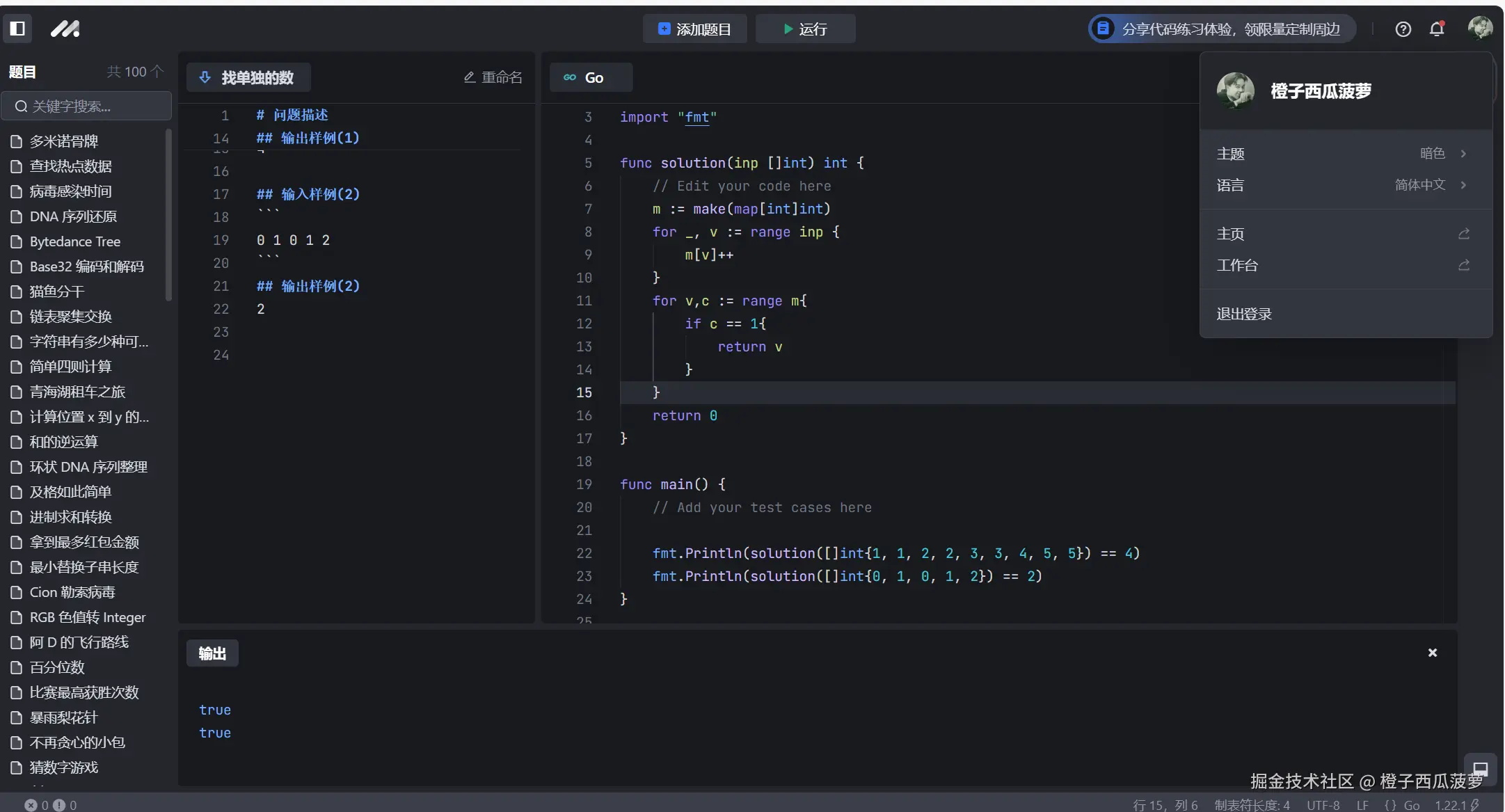Click the errors count status icon
Viewport: 1505px width, 812px height.
[37, 805]
